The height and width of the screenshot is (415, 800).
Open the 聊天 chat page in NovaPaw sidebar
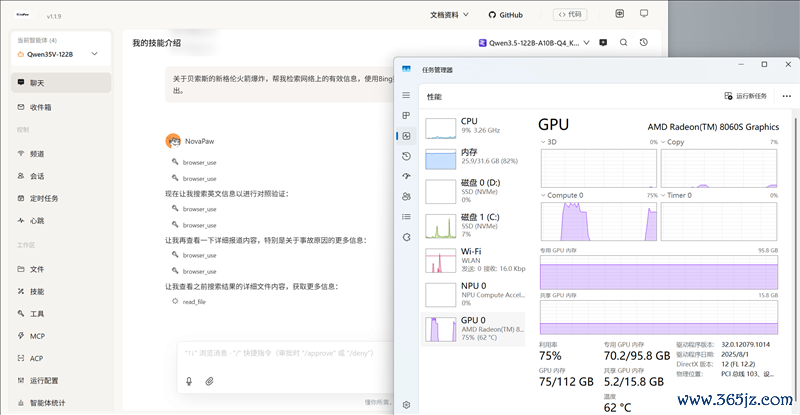click(61, 83)
